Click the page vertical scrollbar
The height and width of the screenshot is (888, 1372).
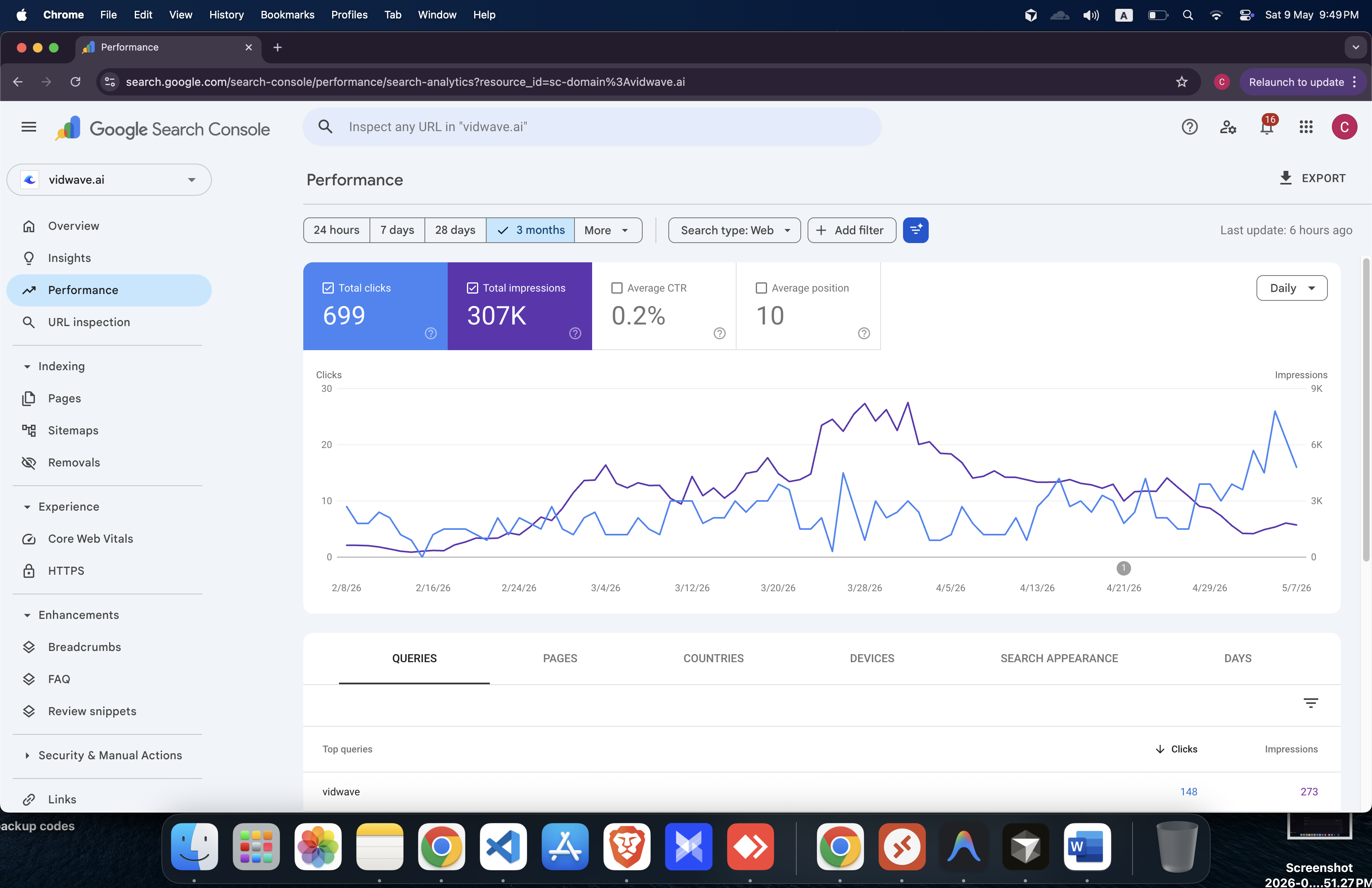(1366, 410)
